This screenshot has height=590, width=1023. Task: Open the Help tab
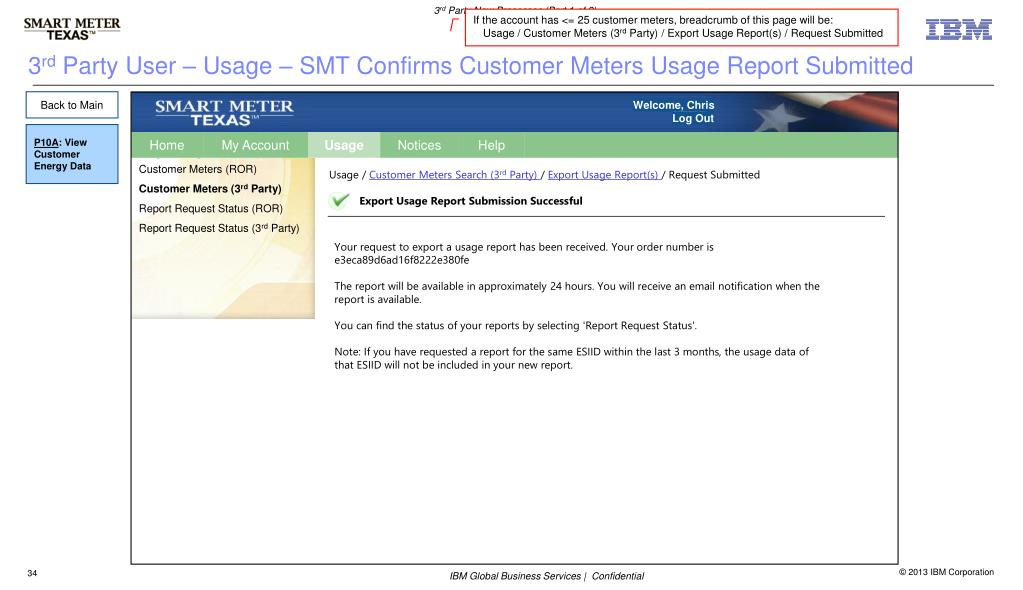tap(491, 146)
